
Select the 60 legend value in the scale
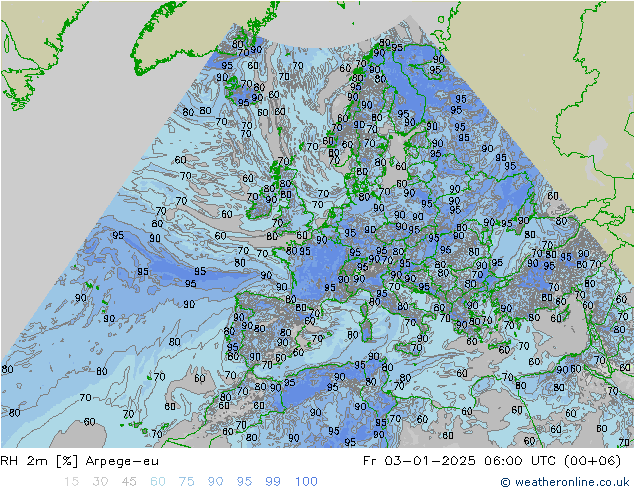click(x=158, y=482)
